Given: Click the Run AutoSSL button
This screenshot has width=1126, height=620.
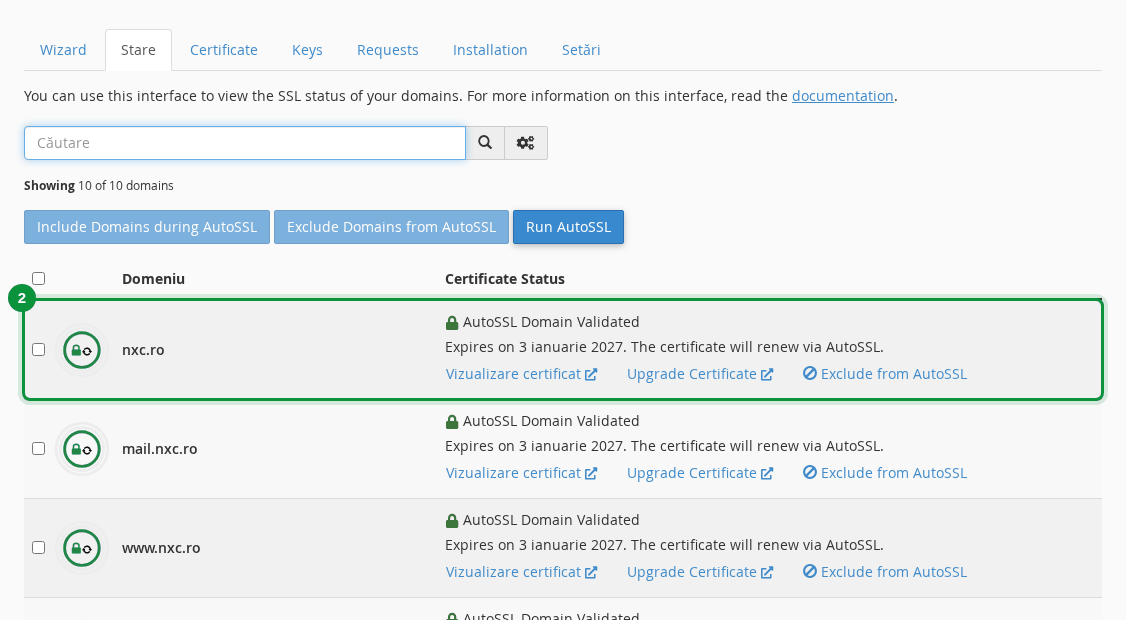Looking at the screenshot, I should (x=569, y=227).
